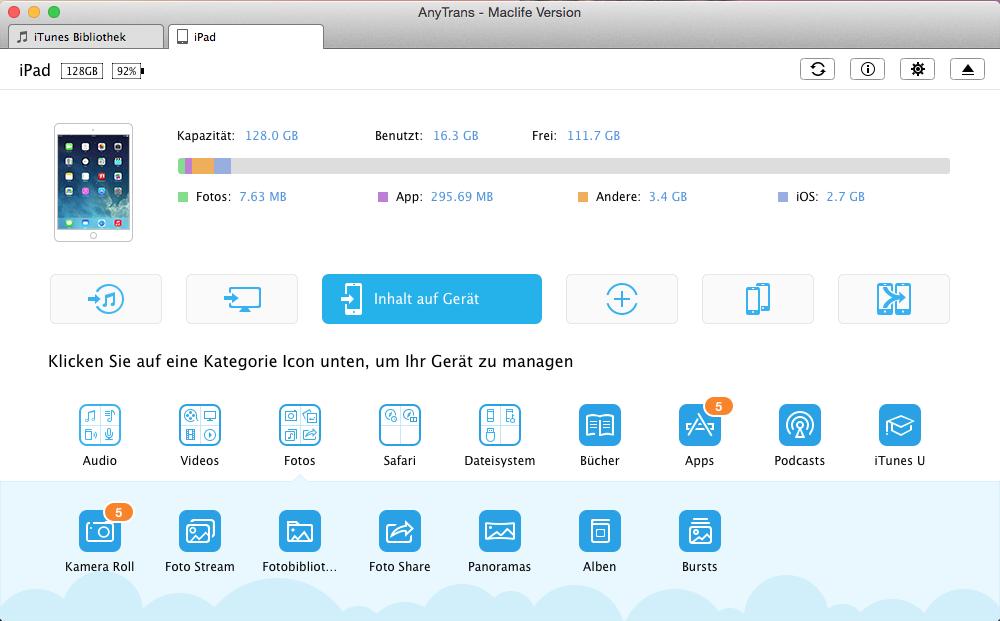
Task: Open the Dateisystem category
Action: point(500,425)
